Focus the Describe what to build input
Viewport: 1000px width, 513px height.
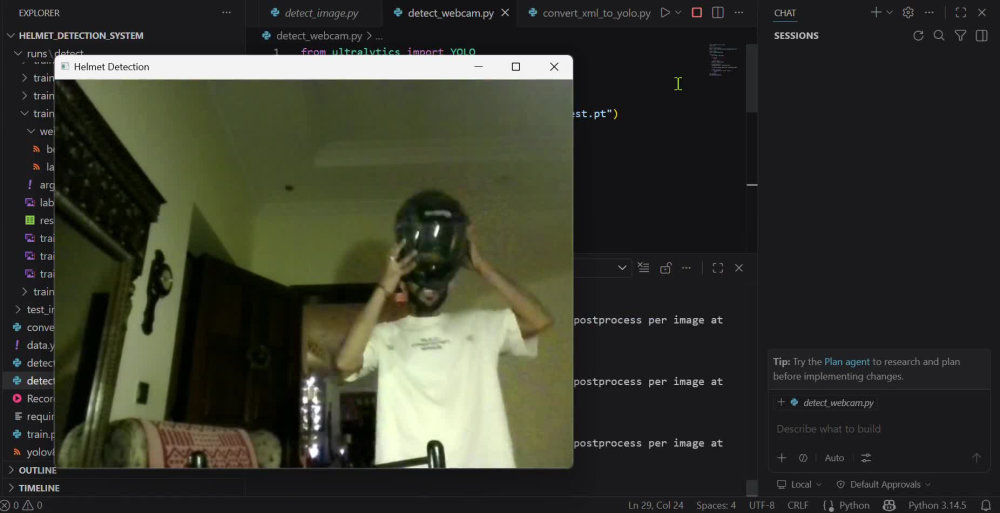click(879, 429)
